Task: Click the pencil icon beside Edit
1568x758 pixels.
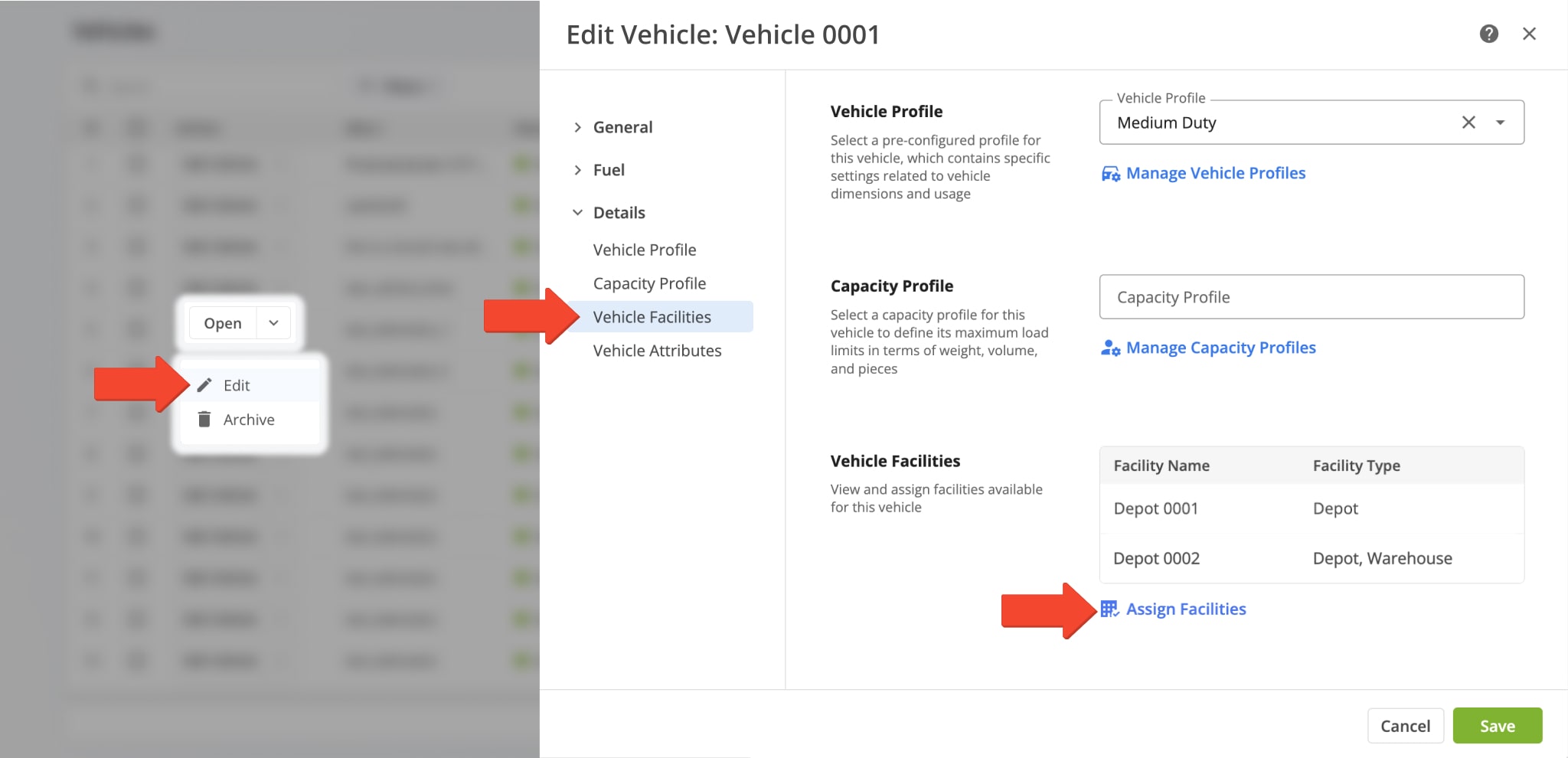Action: pyautogui.click(x=204, y=385)
